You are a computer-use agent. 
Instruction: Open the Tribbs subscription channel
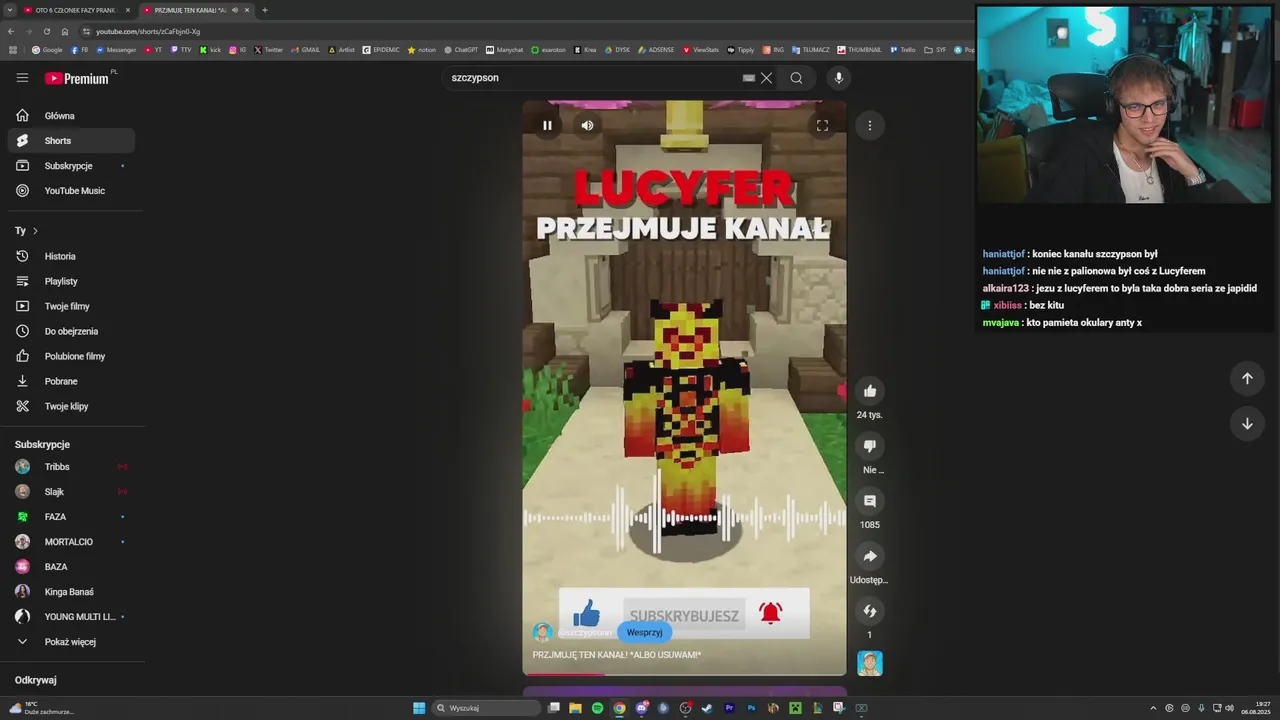pos(71,467)
